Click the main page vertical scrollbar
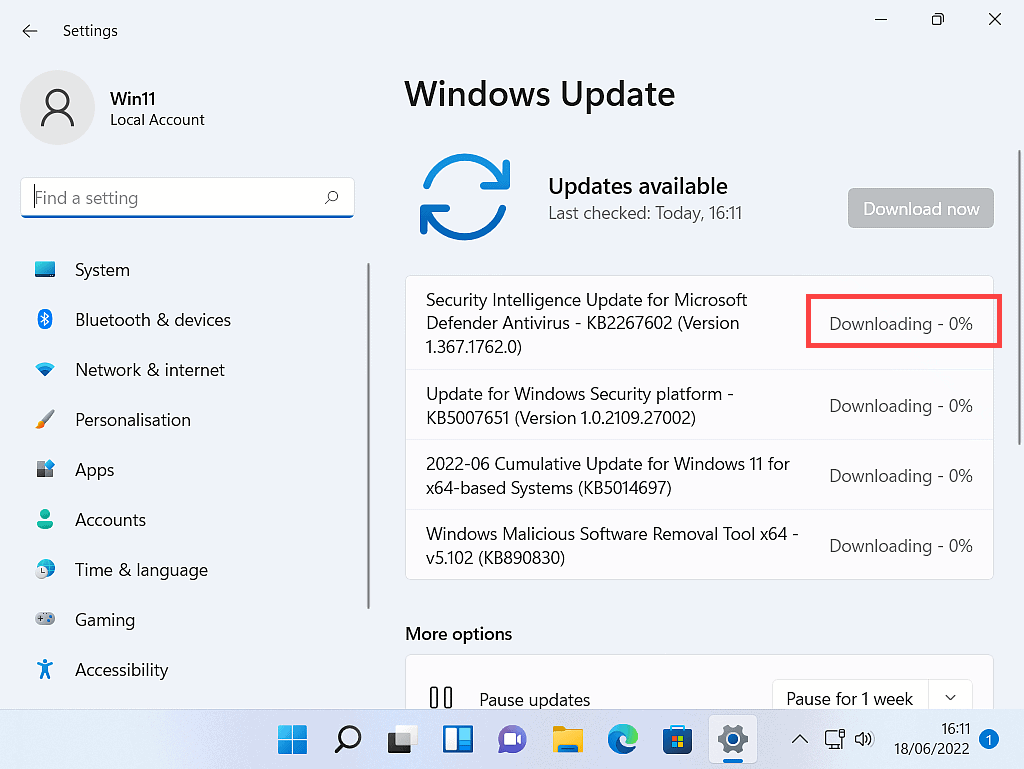The width and height of the screenshot is (1024, 769). [1018, 300]
